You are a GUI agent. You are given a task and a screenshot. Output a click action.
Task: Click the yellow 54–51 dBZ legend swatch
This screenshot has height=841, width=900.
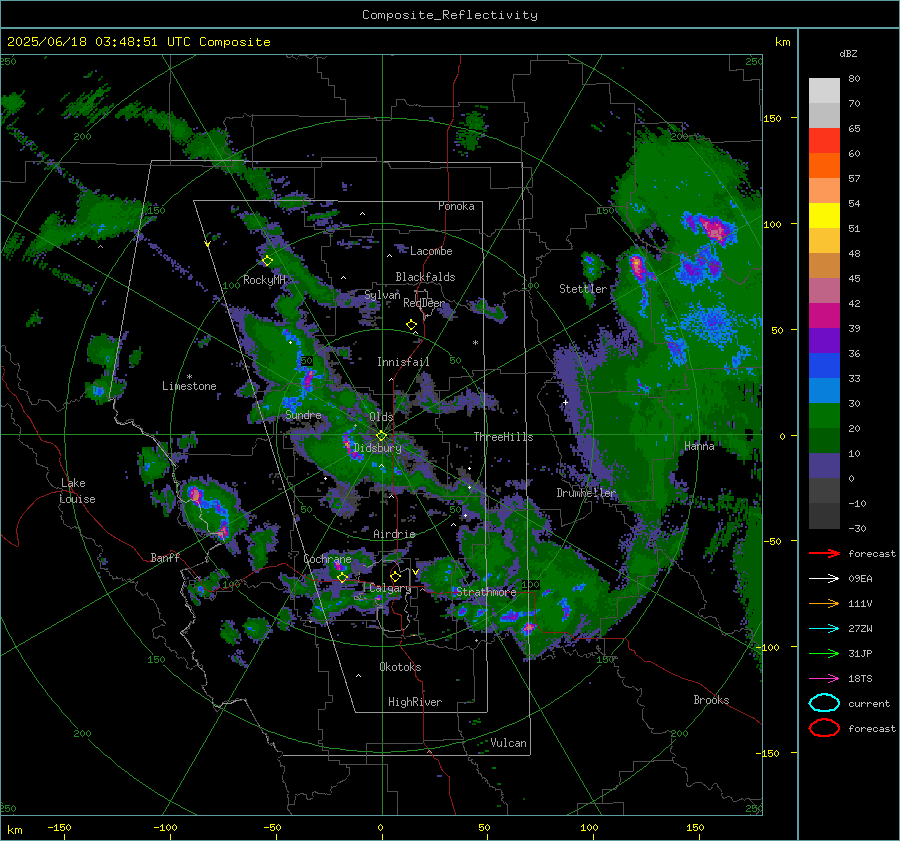point(824,216)
